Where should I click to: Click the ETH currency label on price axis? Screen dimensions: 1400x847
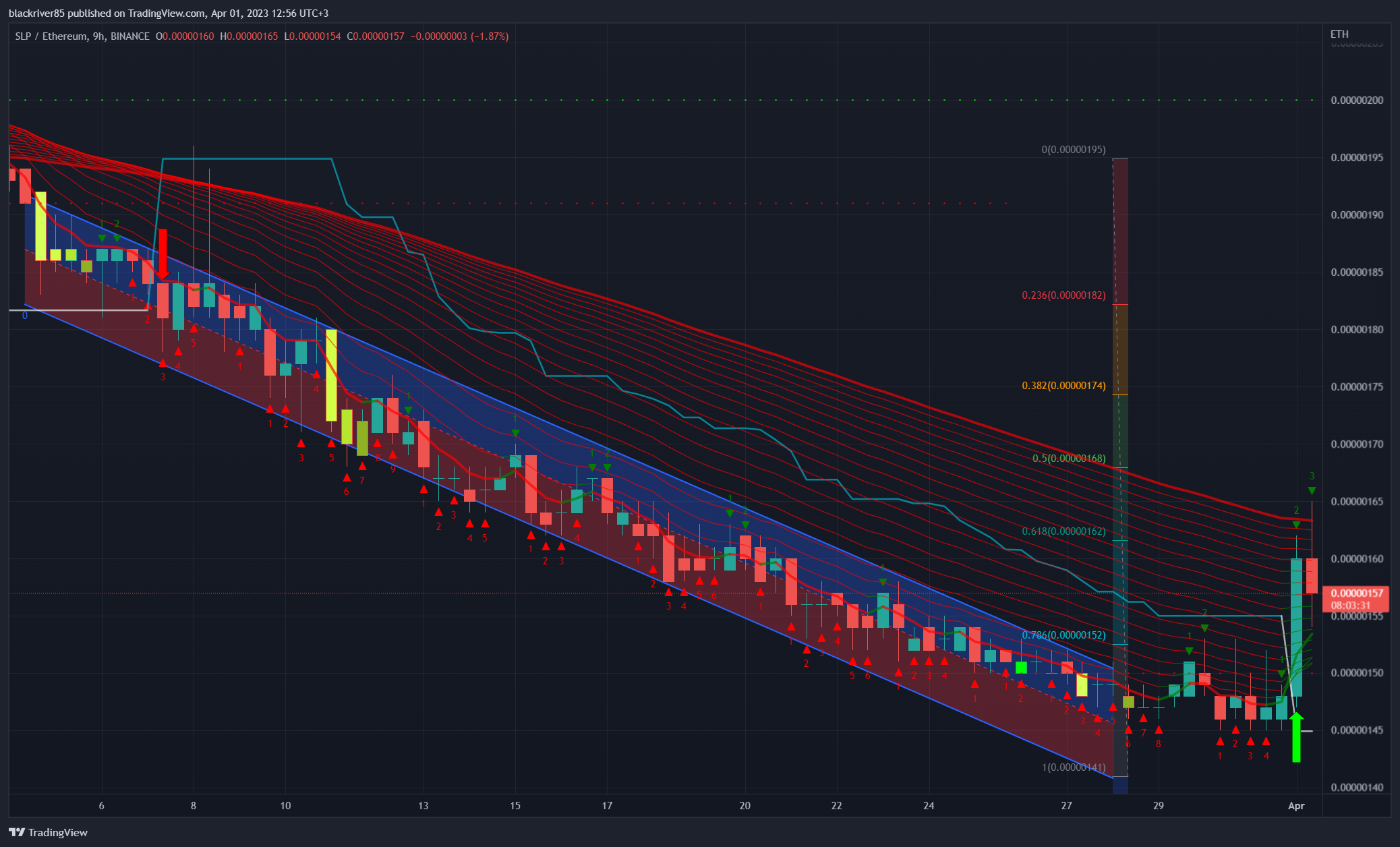click(x=1339, y=34)
